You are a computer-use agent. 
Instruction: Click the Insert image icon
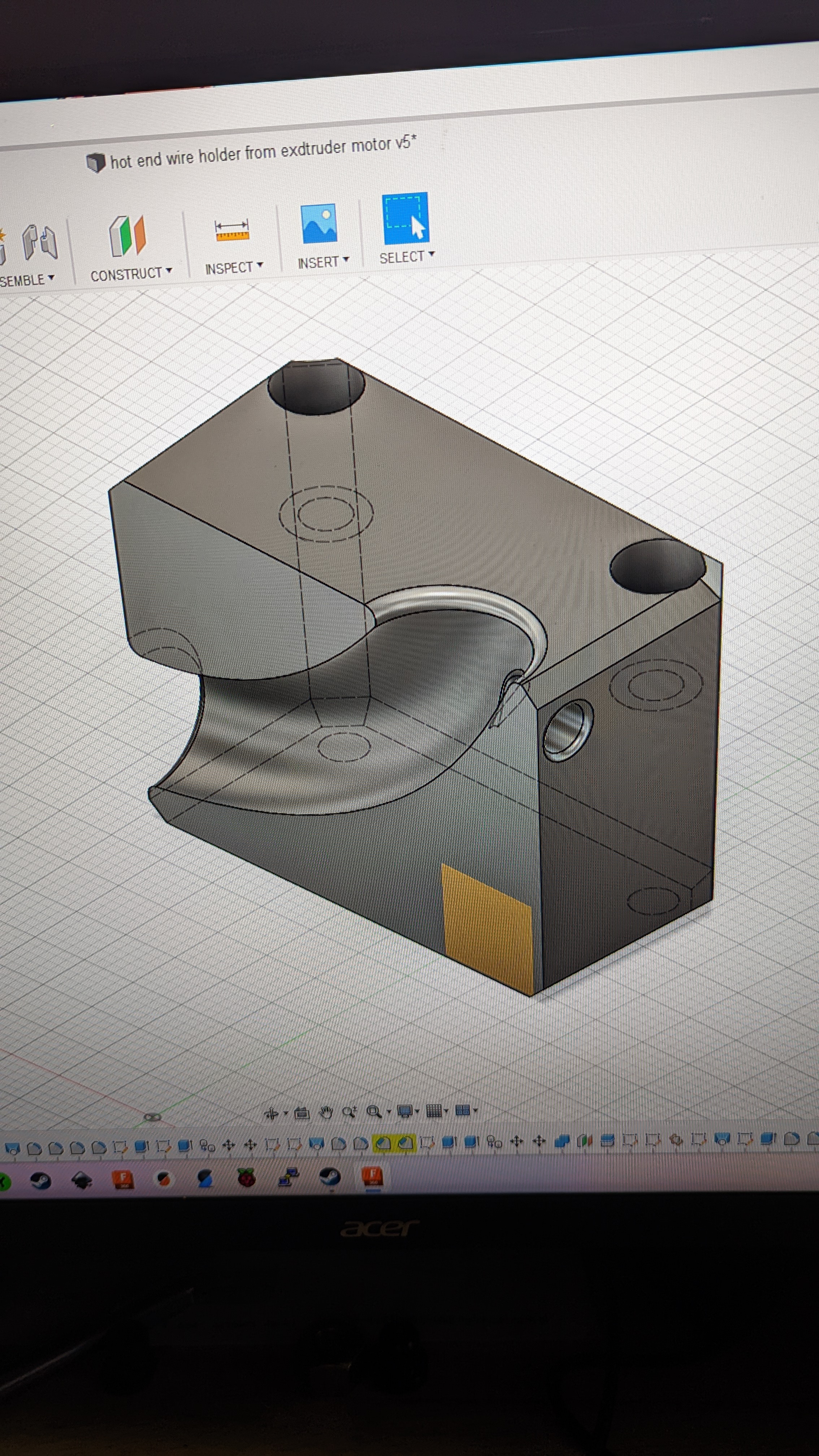pos(319,224)
